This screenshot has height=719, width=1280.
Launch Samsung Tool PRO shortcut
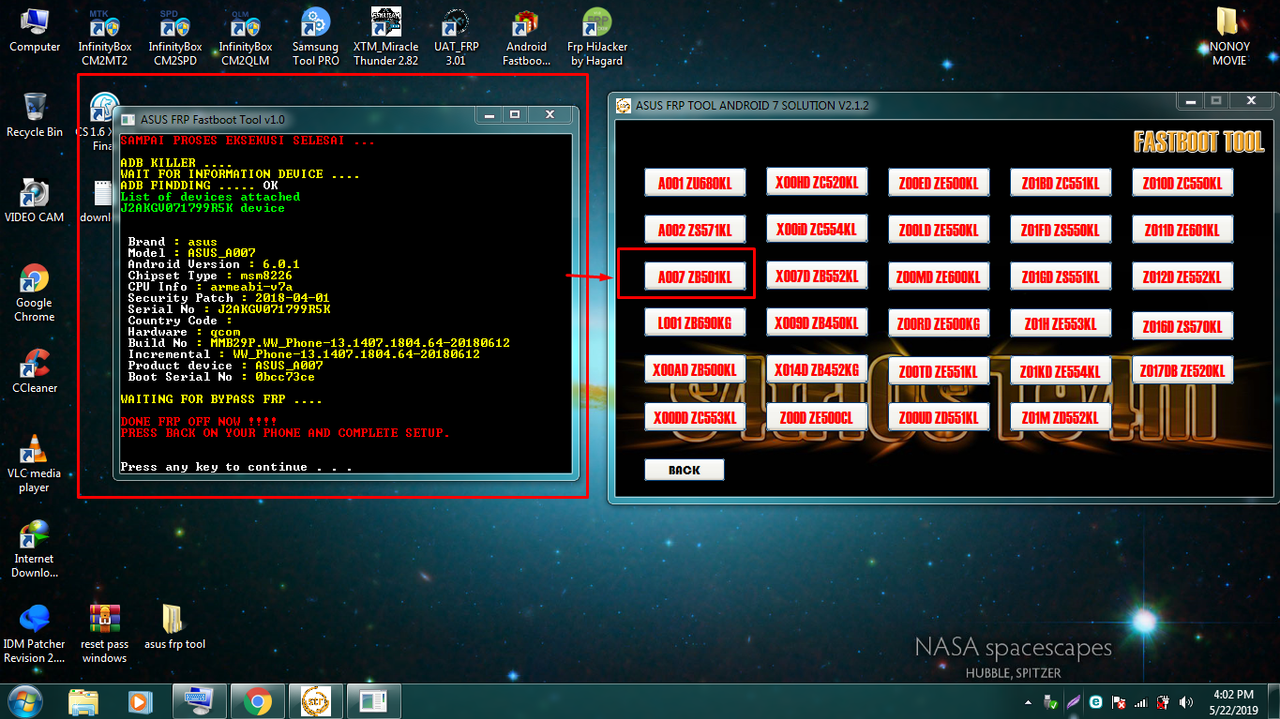(315, 37)
